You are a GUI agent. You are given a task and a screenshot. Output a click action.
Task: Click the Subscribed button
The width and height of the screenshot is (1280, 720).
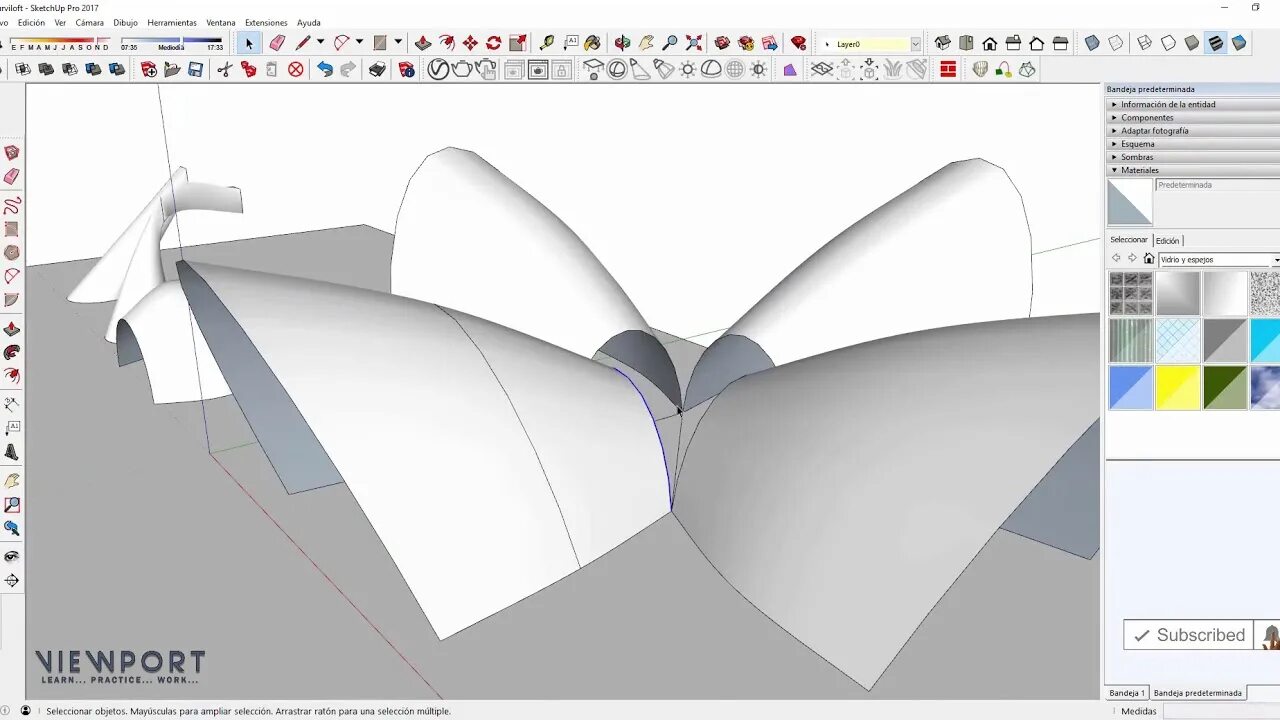coord(1188,635)
